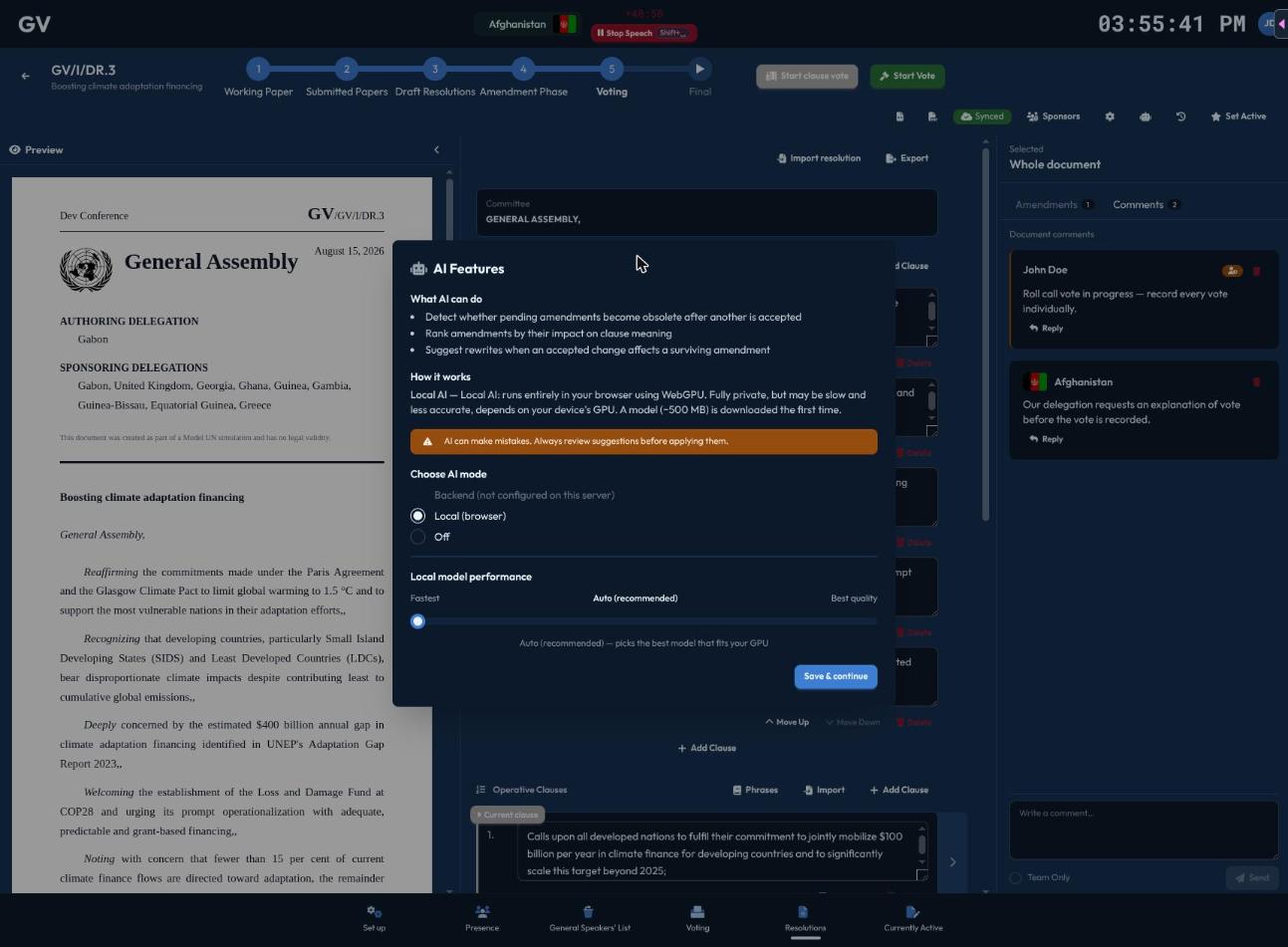The image size is (1288, 947).
Task: Open Set up in the bottom navigation
Action: point(374,918)
